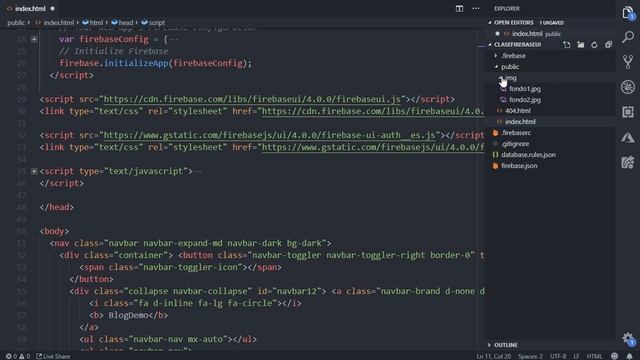Viewport: 640px width, 360px height.
Task: Click the New File icon in explorer
Action: coord(567,44)
